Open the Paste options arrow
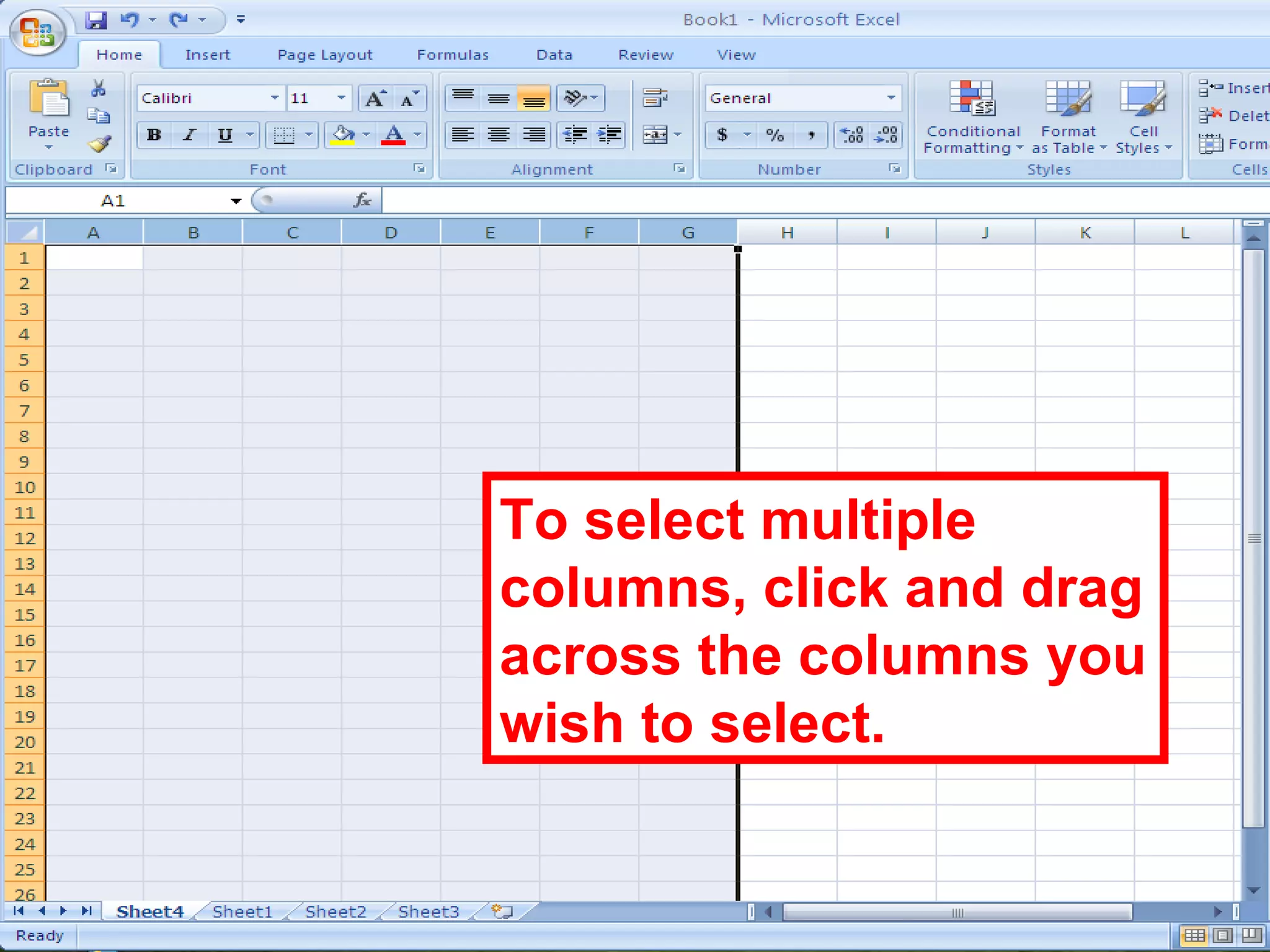This screenshot has width=1270, height=952. coord(48,148)
